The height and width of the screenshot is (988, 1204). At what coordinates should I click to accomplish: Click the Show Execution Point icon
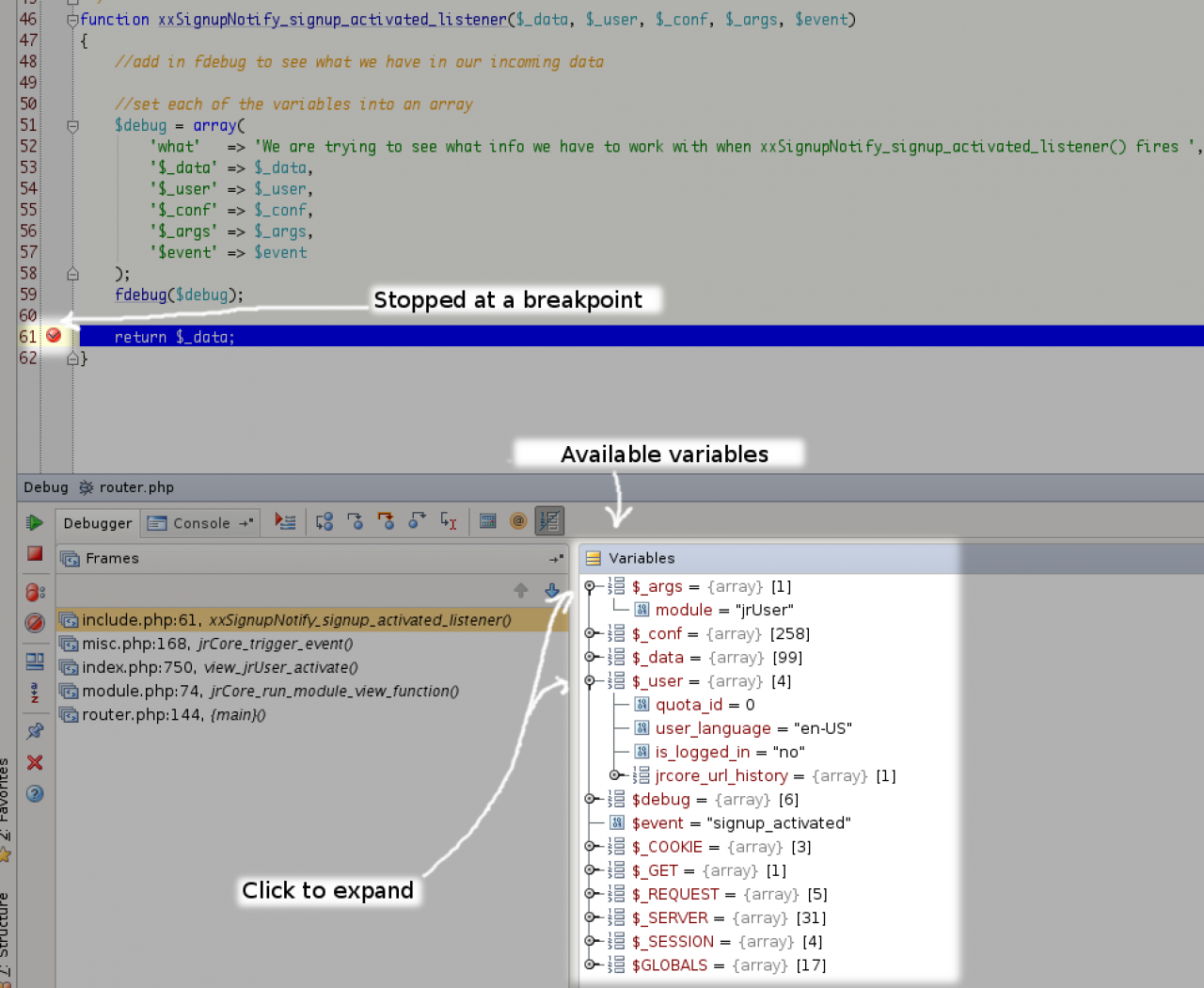(x=285, y=521)
